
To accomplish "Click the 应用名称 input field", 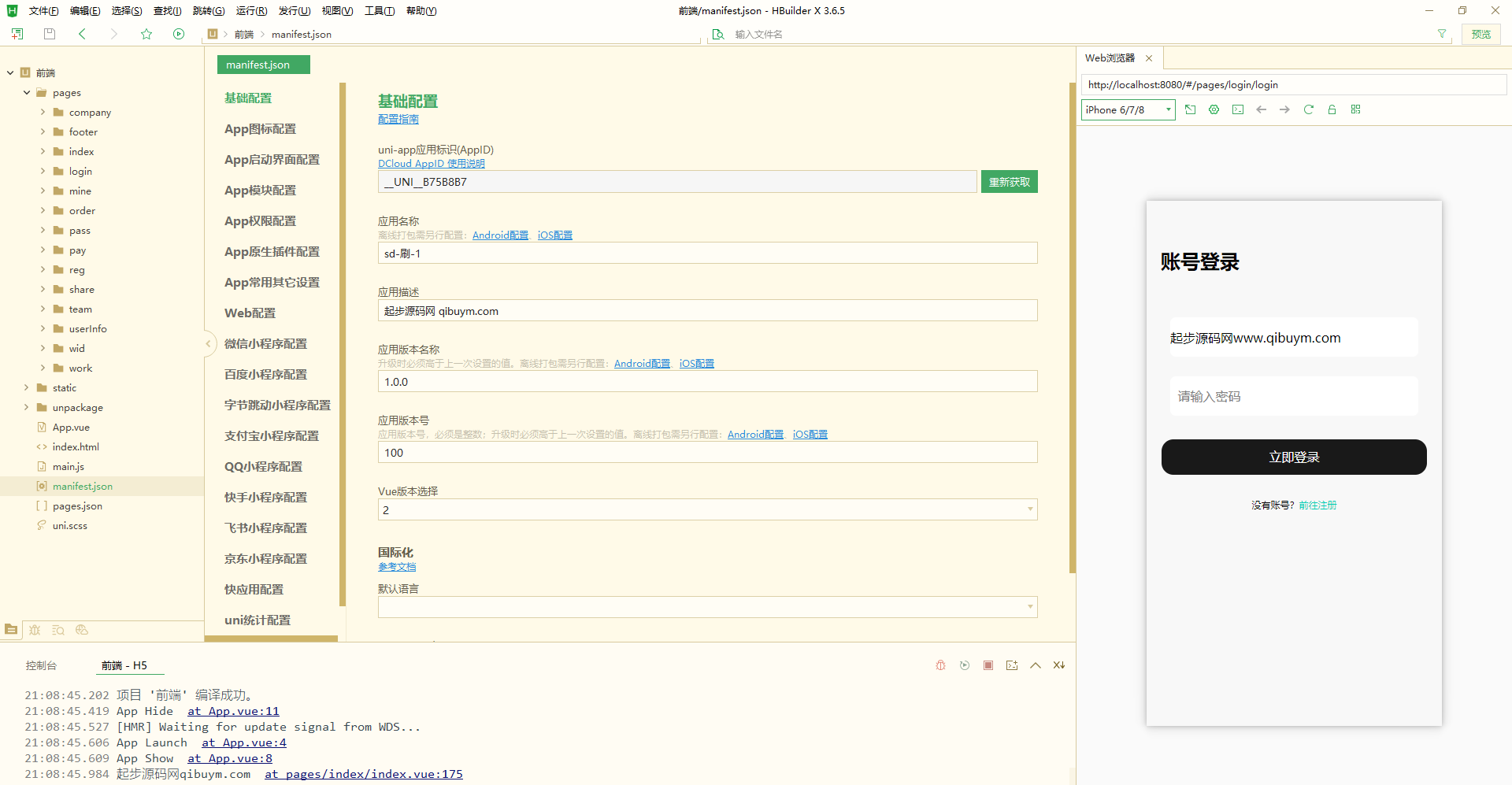I will click(707, 254).
